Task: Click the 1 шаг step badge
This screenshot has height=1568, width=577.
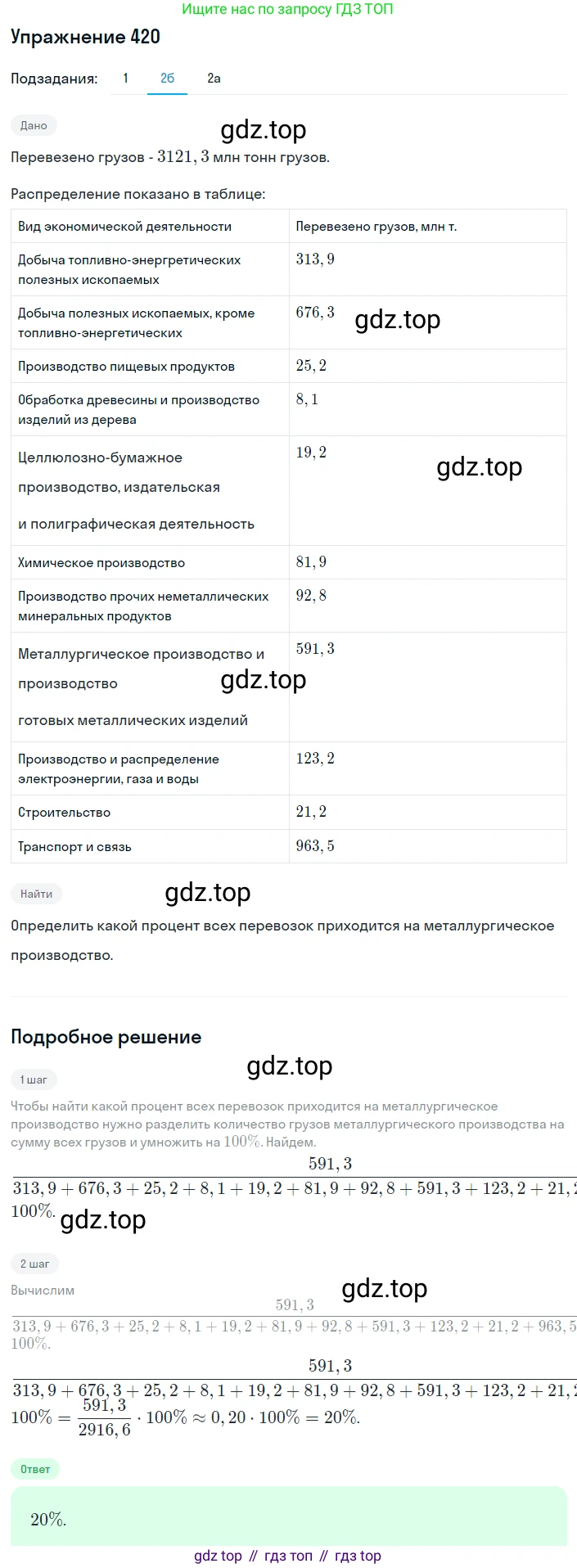Action: [x=34, y=1079]
